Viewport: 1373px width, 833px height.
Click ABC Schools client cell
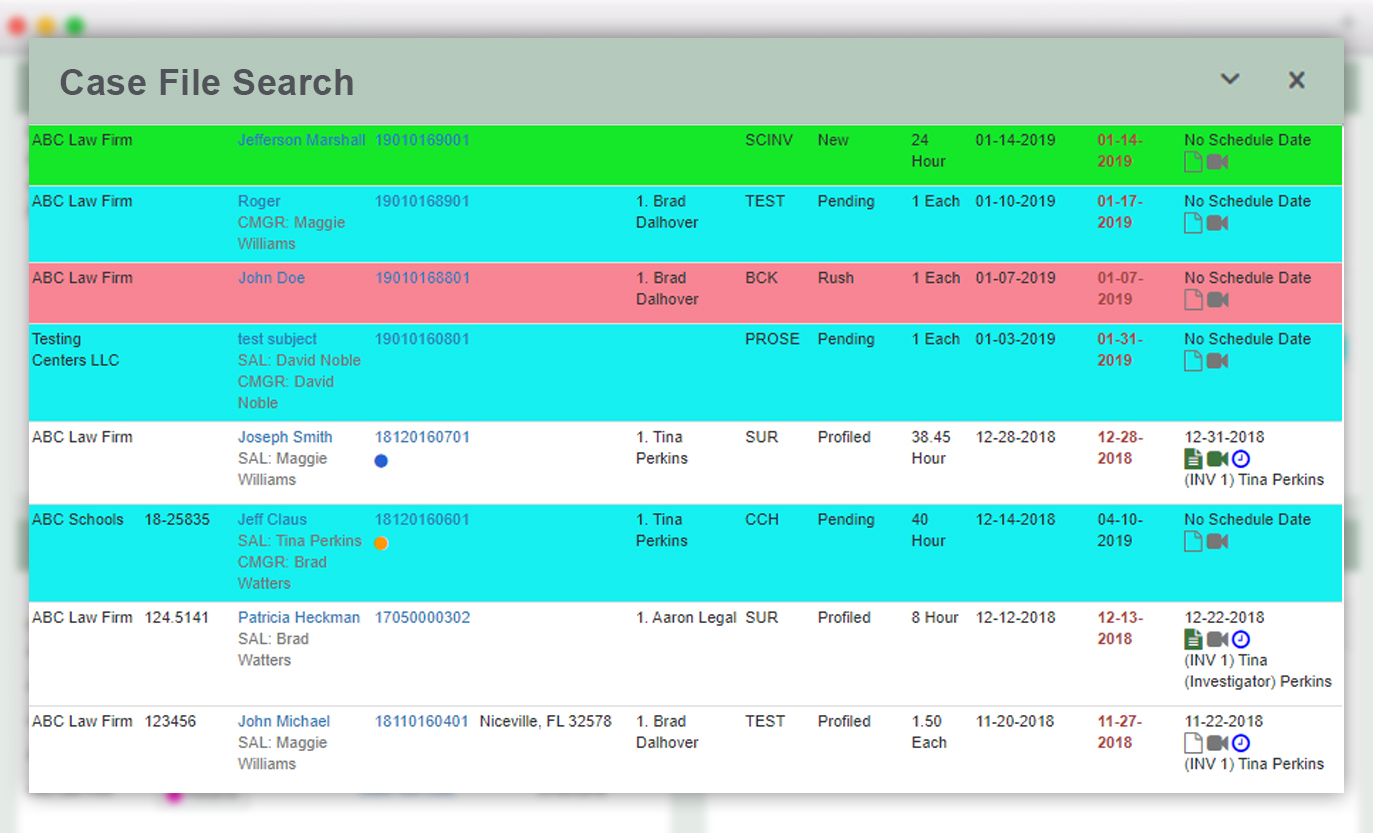78,519
